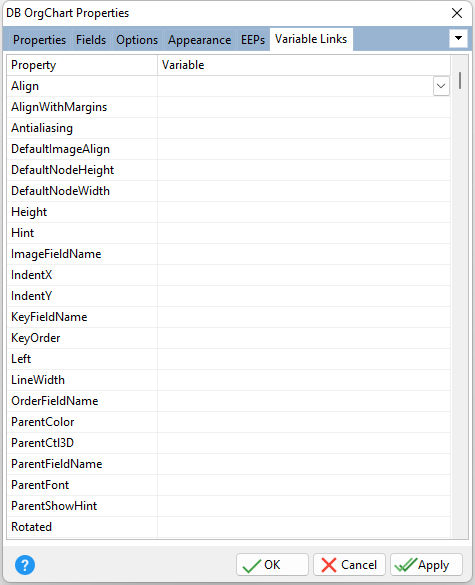
Task: Go to the Appearance tab
Action: click(199, 40)
